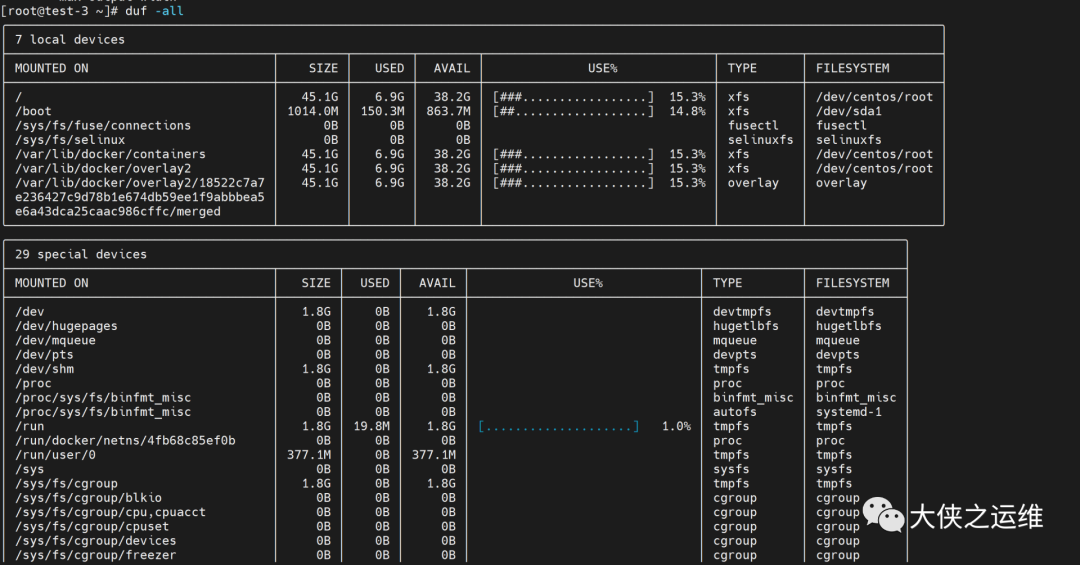Viewport: 1080px width, 565px height.
Task: Click 'FILESYSTEM' header in special devices table
Action: 853,283
